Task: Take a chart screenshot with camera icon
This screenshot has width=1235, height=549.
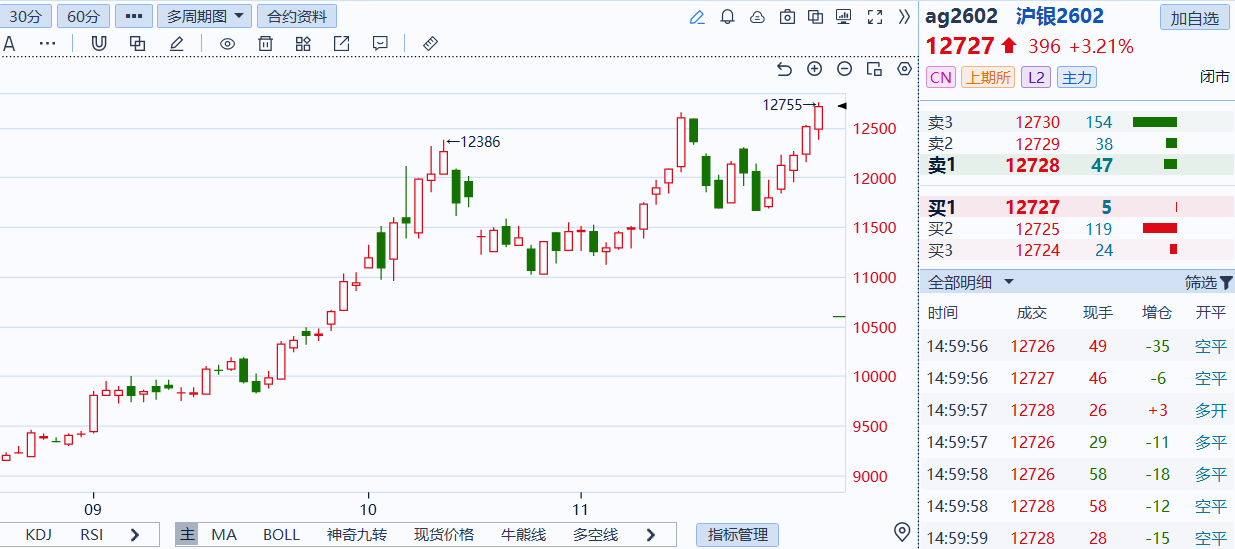Action: 787,17
